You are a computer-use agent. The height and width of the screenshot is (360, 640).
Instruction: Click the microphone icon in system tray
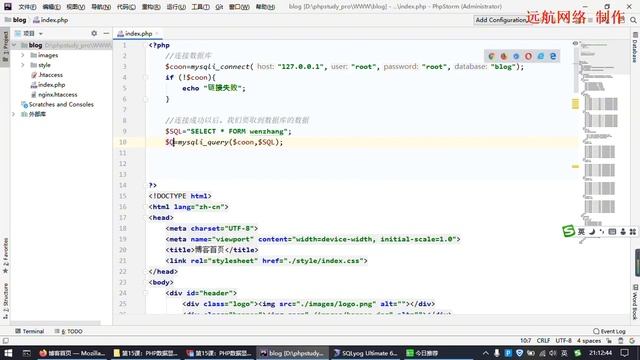point(496,353)
